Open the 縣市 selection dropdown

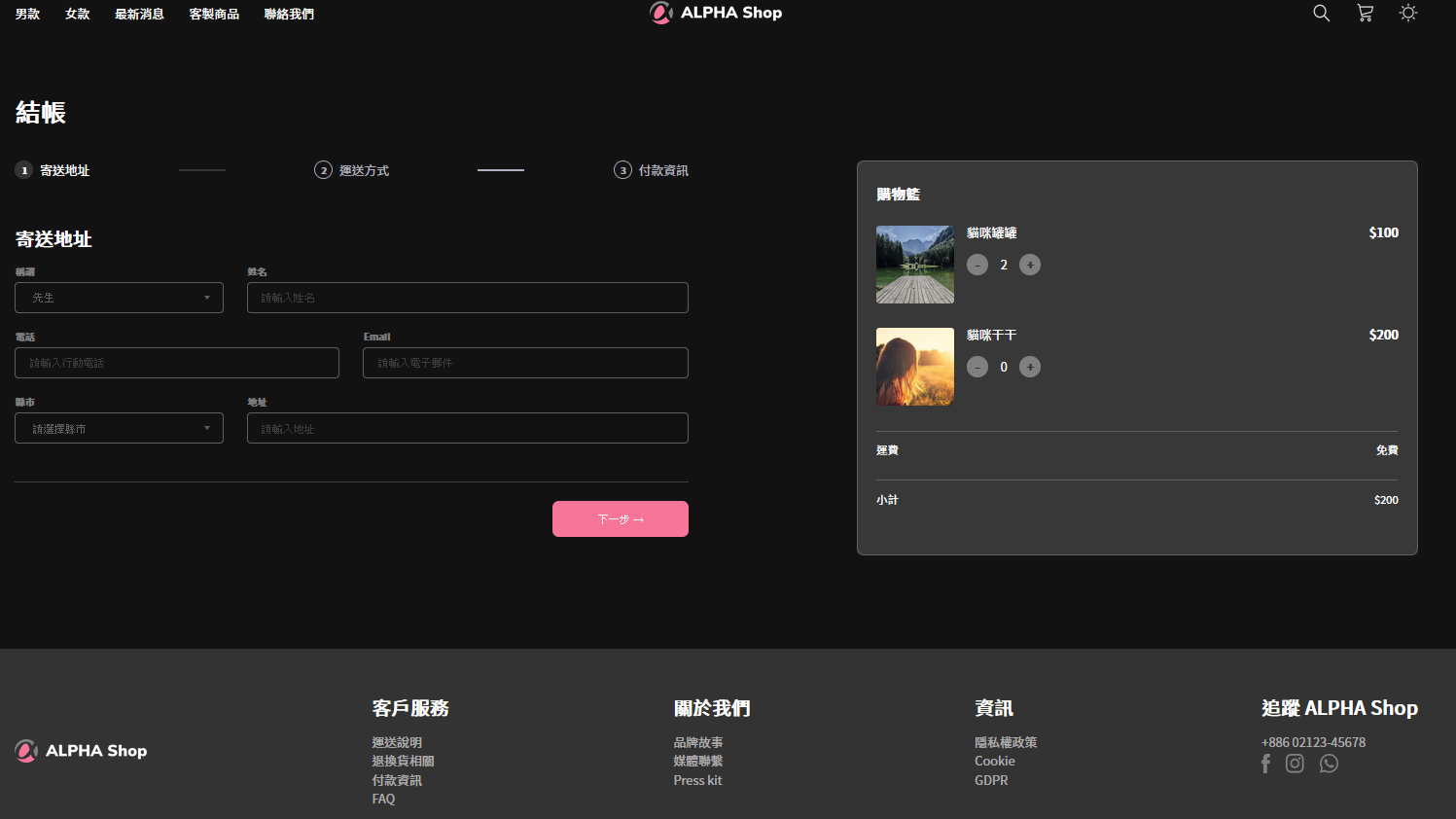point(119,428)
